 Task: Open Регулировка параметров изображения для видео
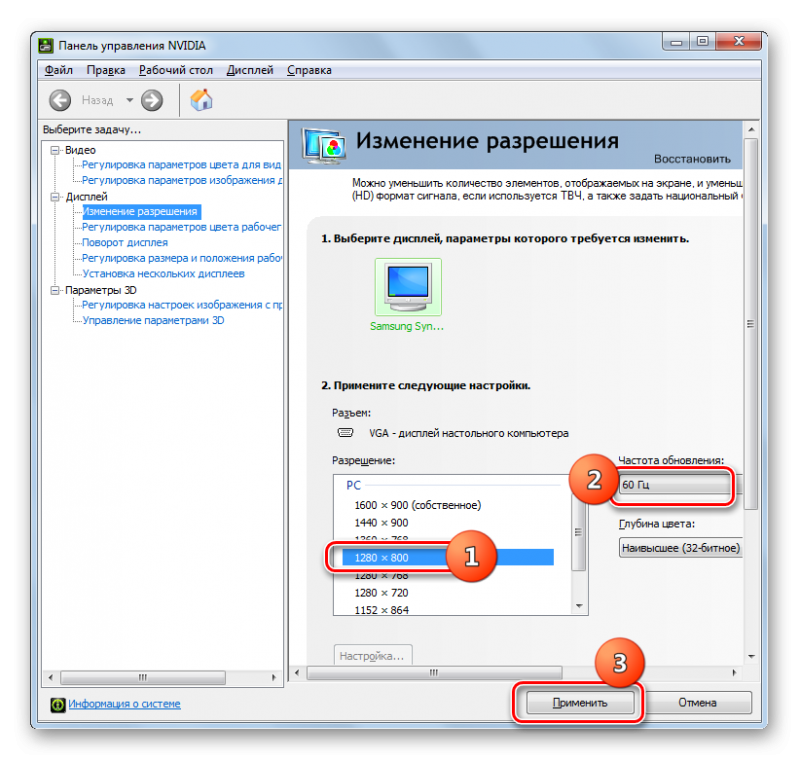pos(182,180)
